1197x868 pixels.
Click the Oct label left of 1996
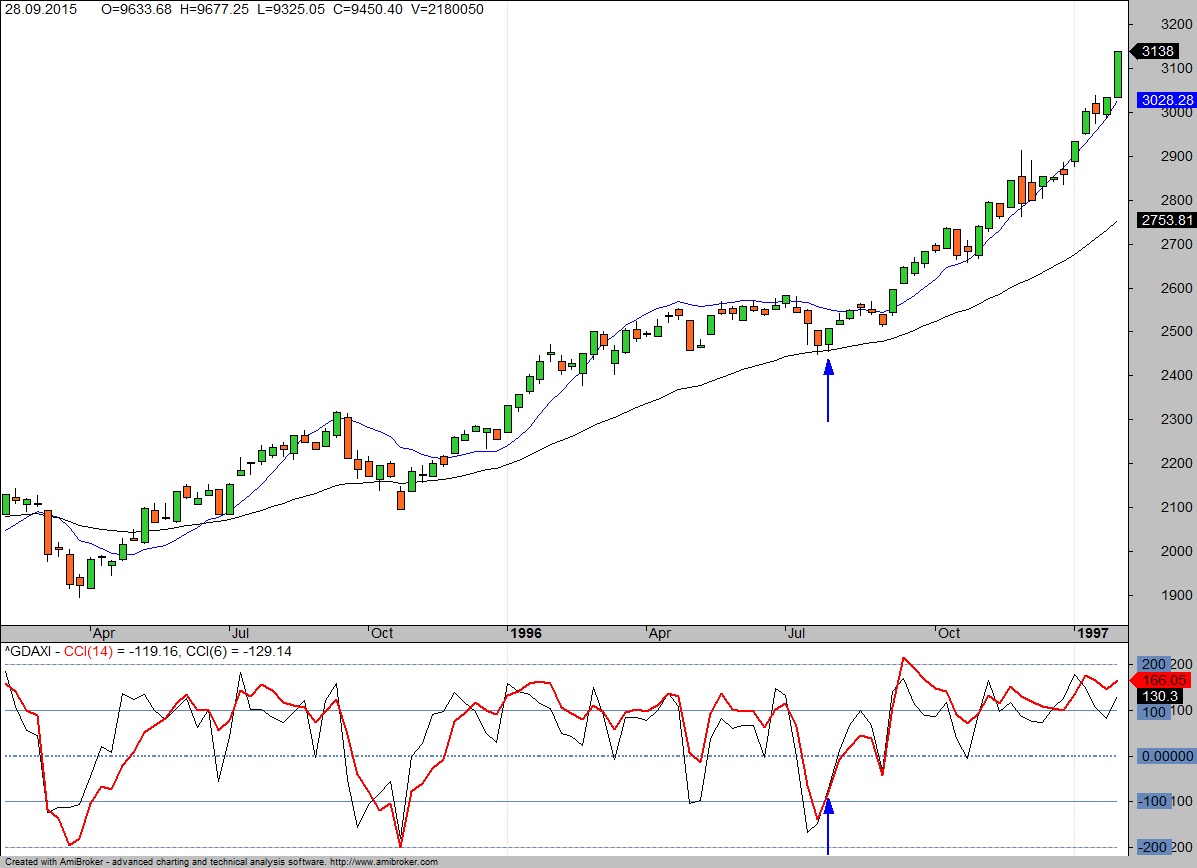coord(382,633)
